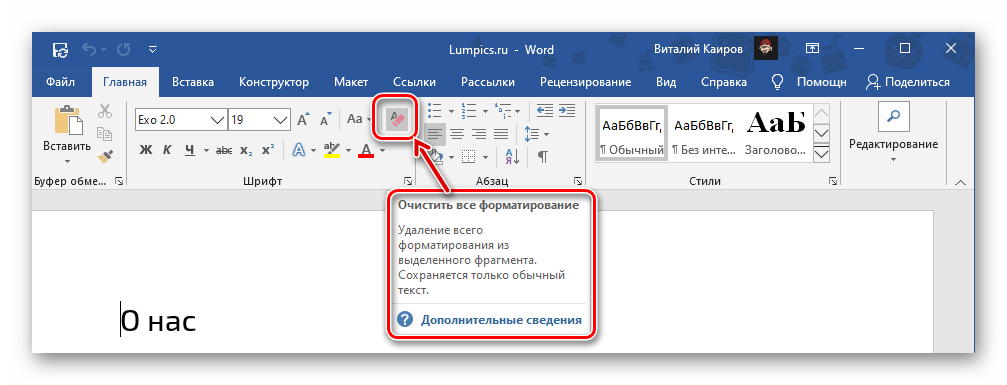Toggle italic К formatting
Screen dimensions: 1007x385
[x=167, y=150]
